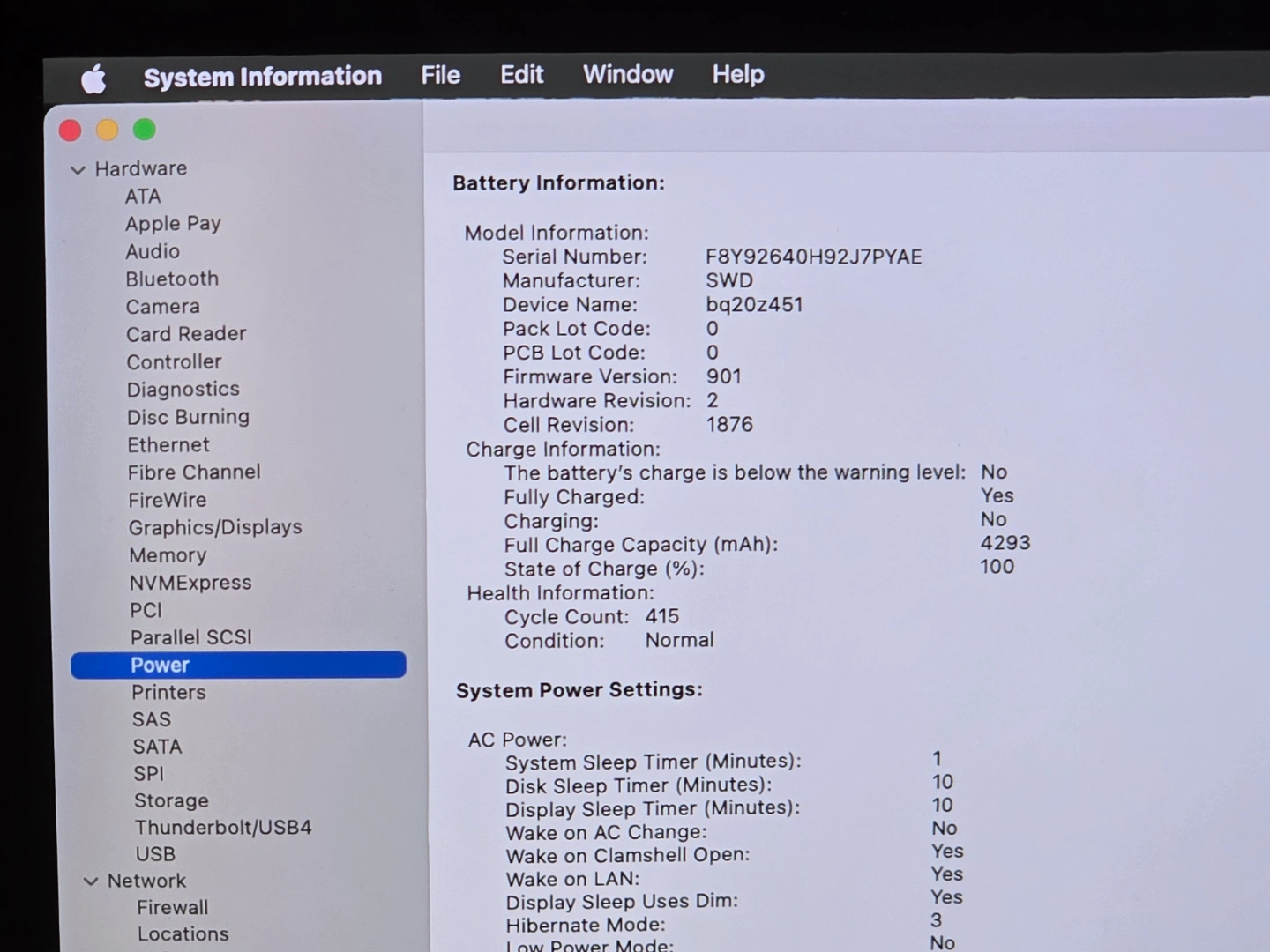Image resolution: width=1270 pixels, height=952 pixels.
Task: Click cell revision value 1876
Action: 729,424
